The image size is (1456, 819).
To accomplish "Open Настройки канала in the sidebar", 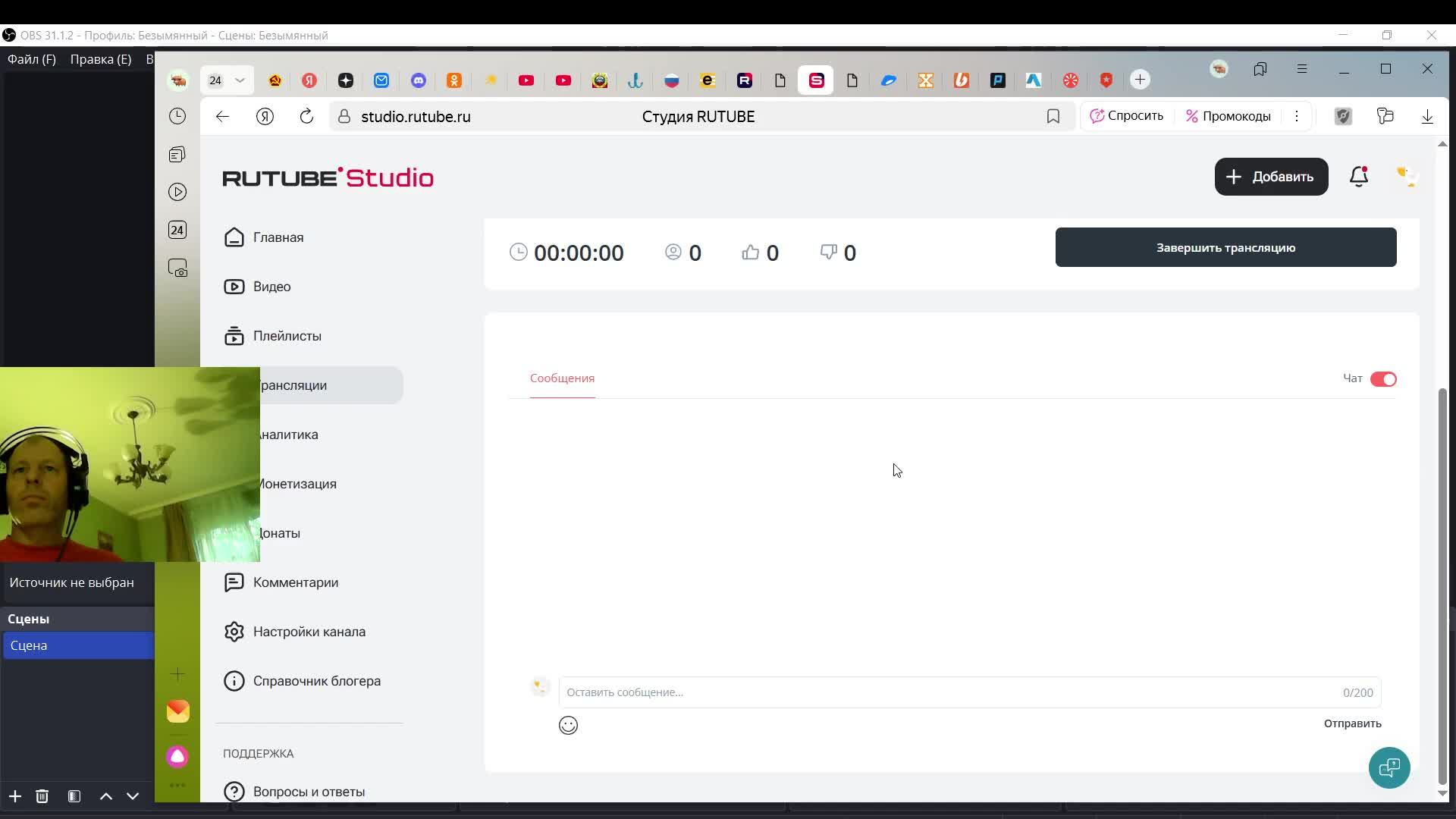I will [309, 632].
